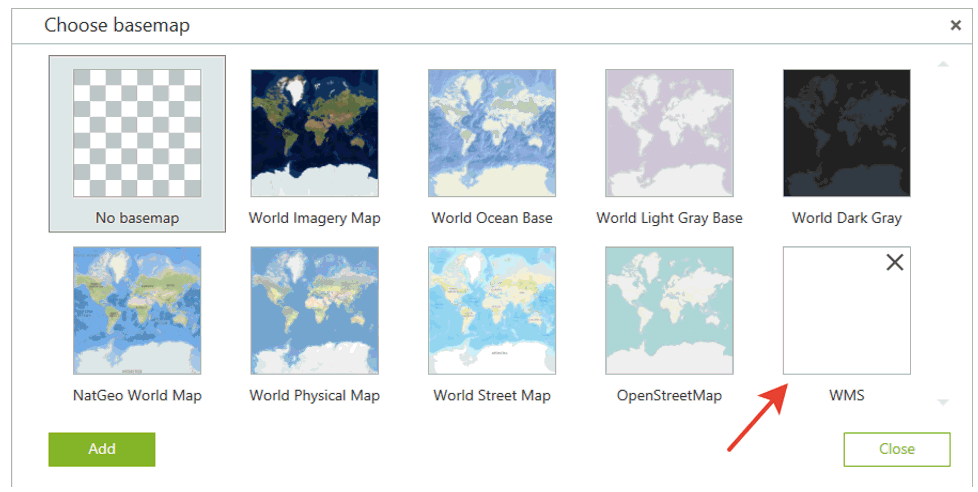
Task: Select the No basemap checkerboard thumbnail
Action: 137,133
